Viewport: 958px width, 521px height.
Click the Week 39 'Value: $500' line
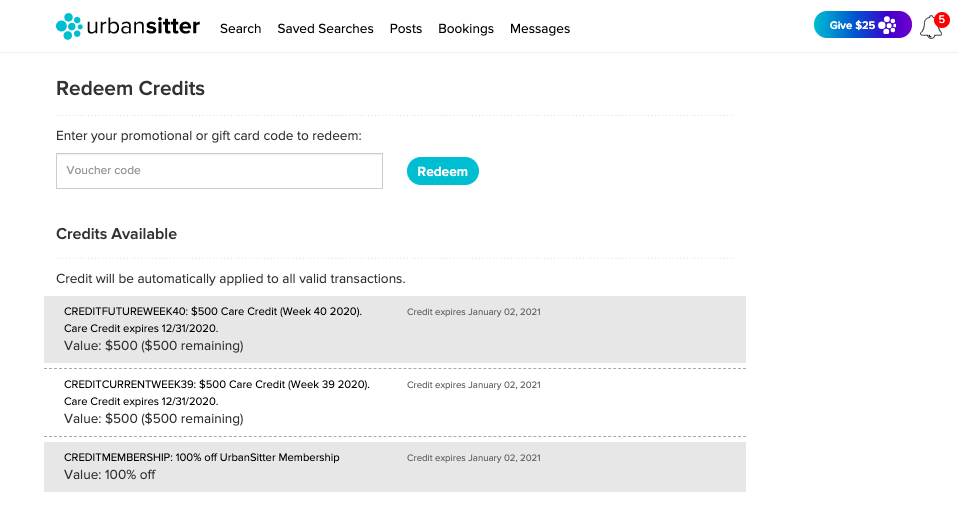(153, 419)
